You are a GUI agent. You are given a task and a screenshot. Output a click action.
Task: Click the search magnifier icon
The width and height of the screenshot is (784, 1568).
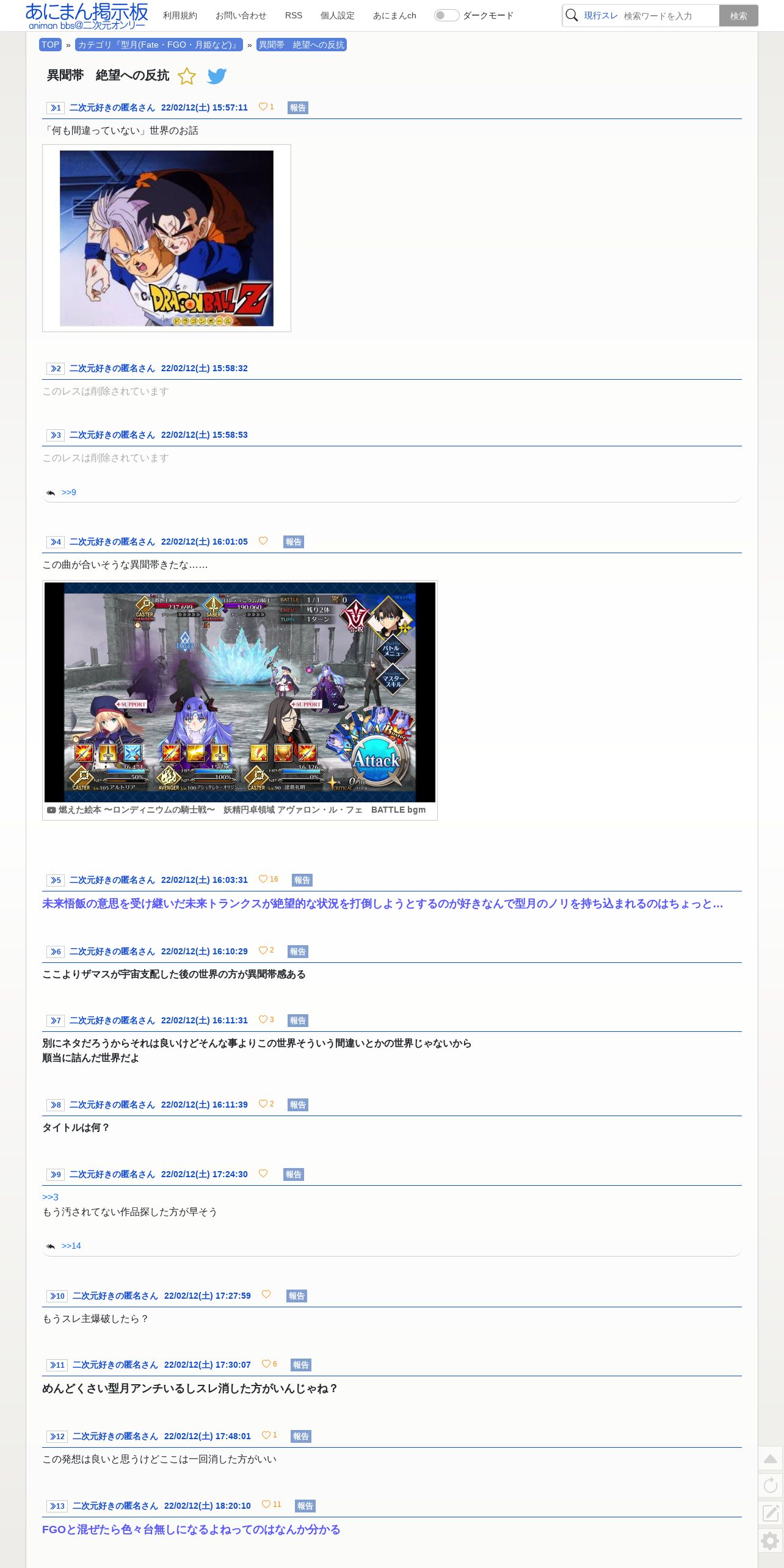[x=572, y=15]
